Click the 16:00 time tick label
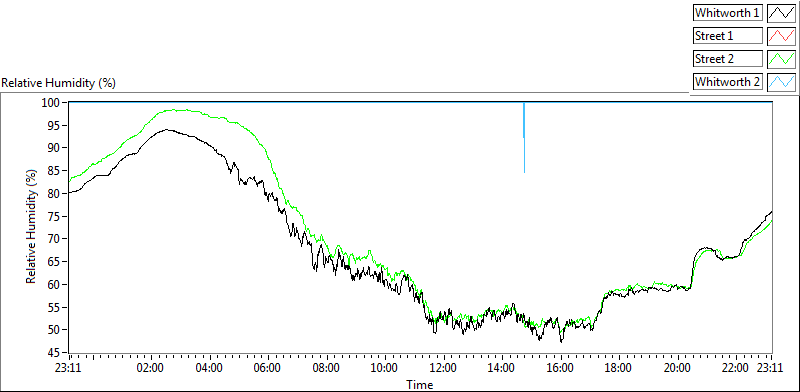Viewport: 800px width, 392px height. (561, 367)
